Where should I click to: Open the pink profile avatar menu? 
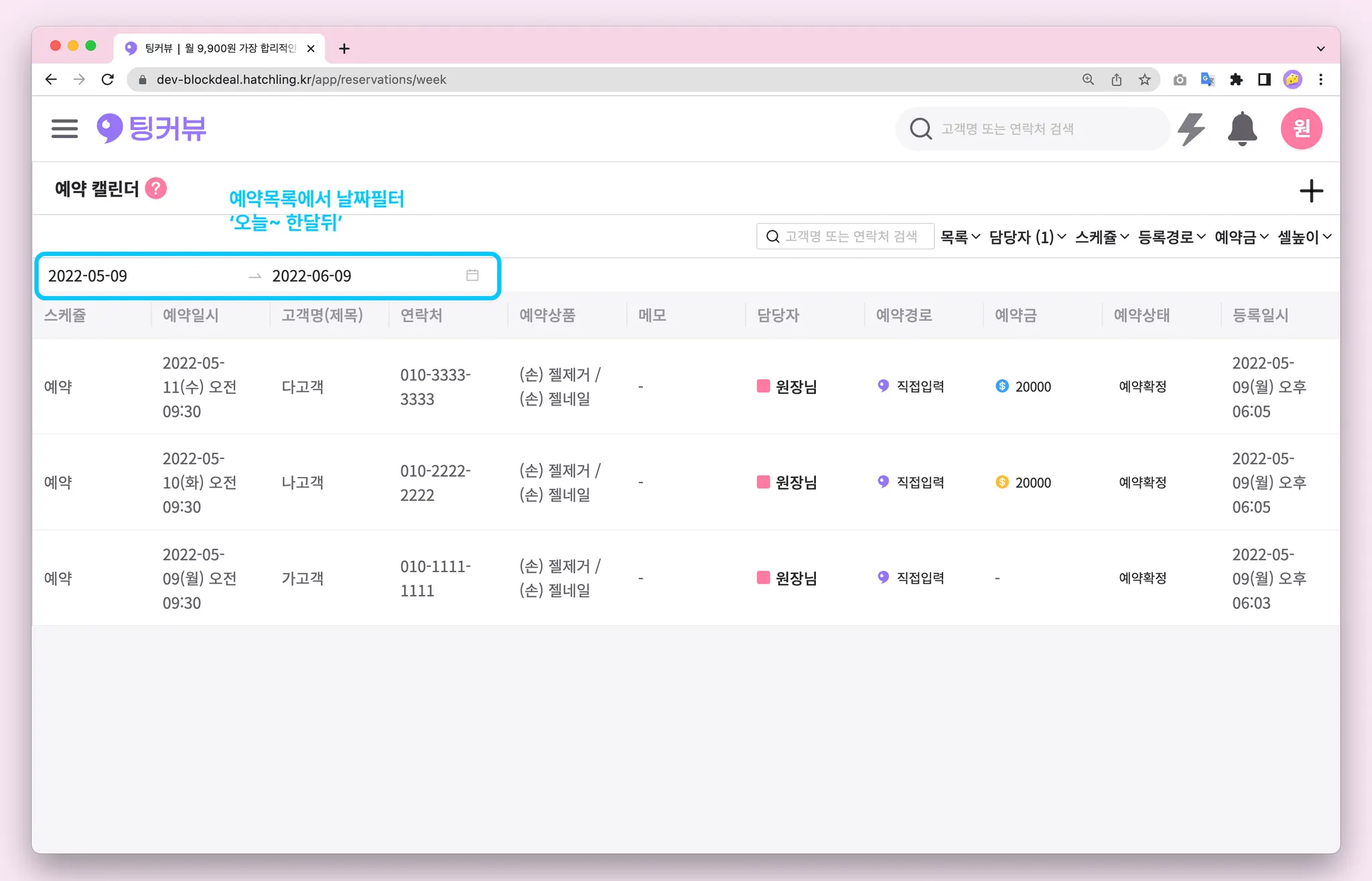(1301, 129)
